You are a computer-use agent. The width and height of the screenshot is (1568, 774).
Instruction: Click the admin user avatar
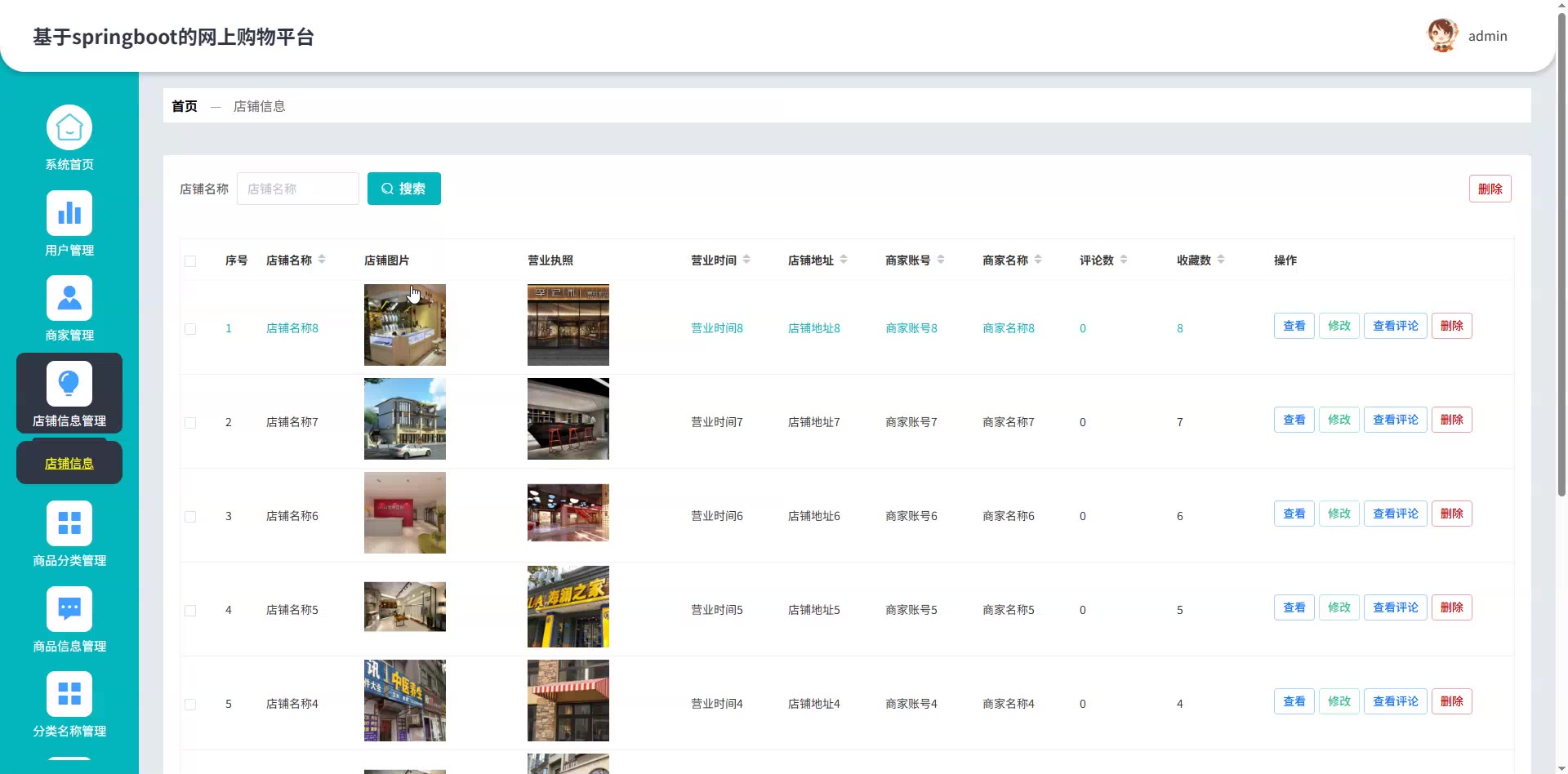pyautogui.click(x=1442, y=36)
